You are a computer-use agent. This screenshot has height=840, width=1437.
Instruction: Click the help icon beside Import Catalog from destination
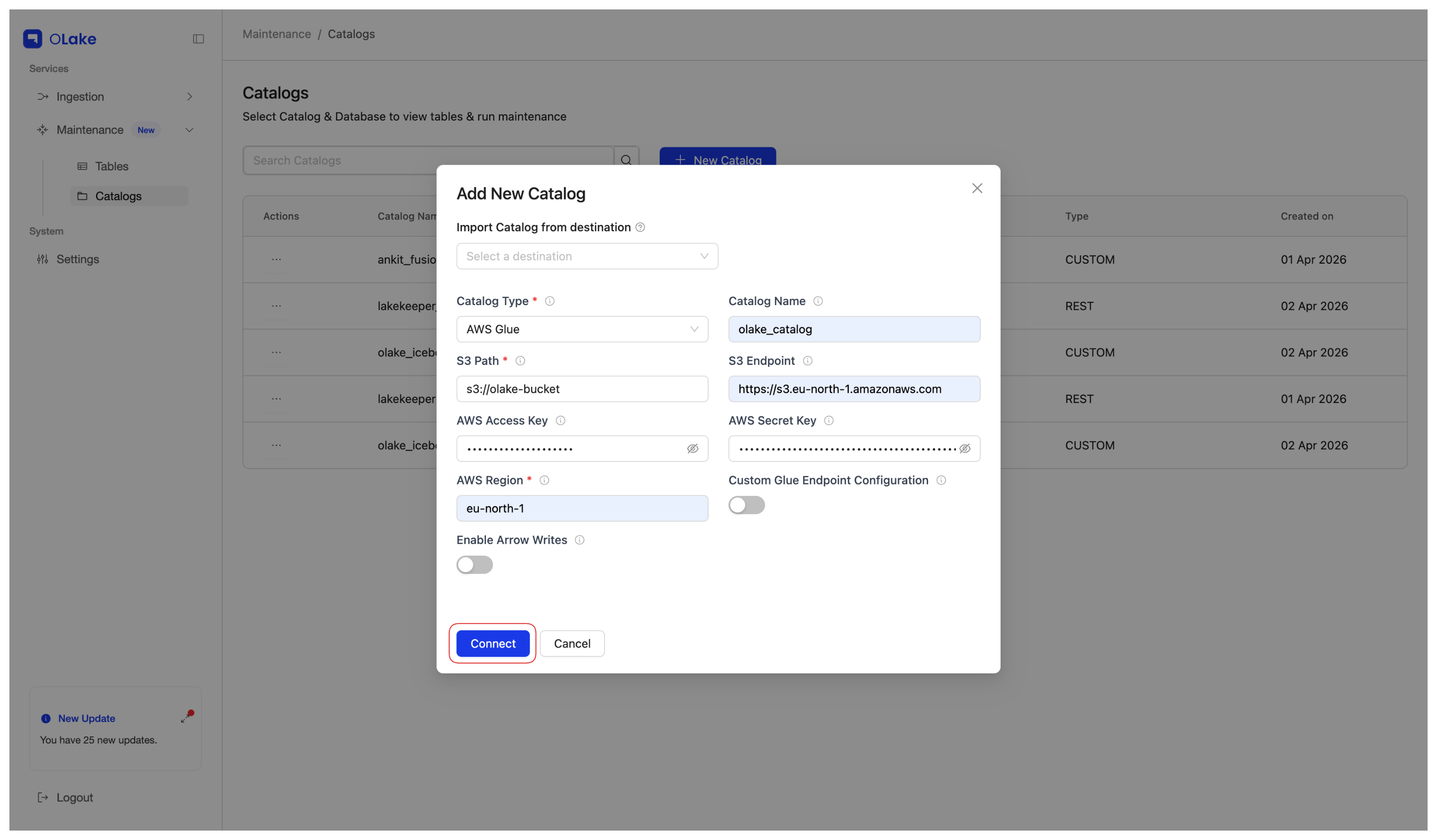tap(640, 227)
